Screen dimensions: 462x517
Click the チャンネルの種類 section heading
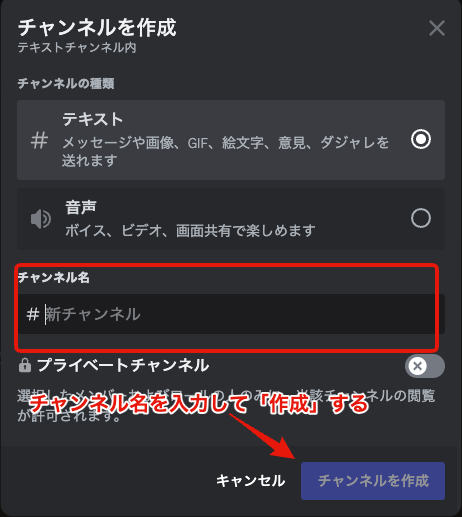pyautogui.click(x=66, y=83)
